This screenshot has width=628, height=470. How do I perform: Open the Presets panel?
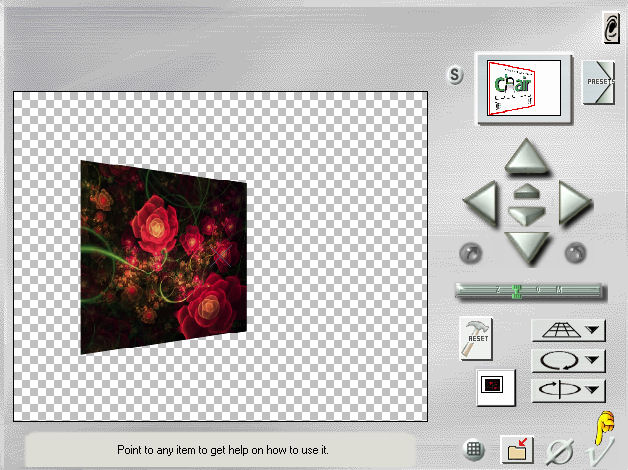(598, 82)
